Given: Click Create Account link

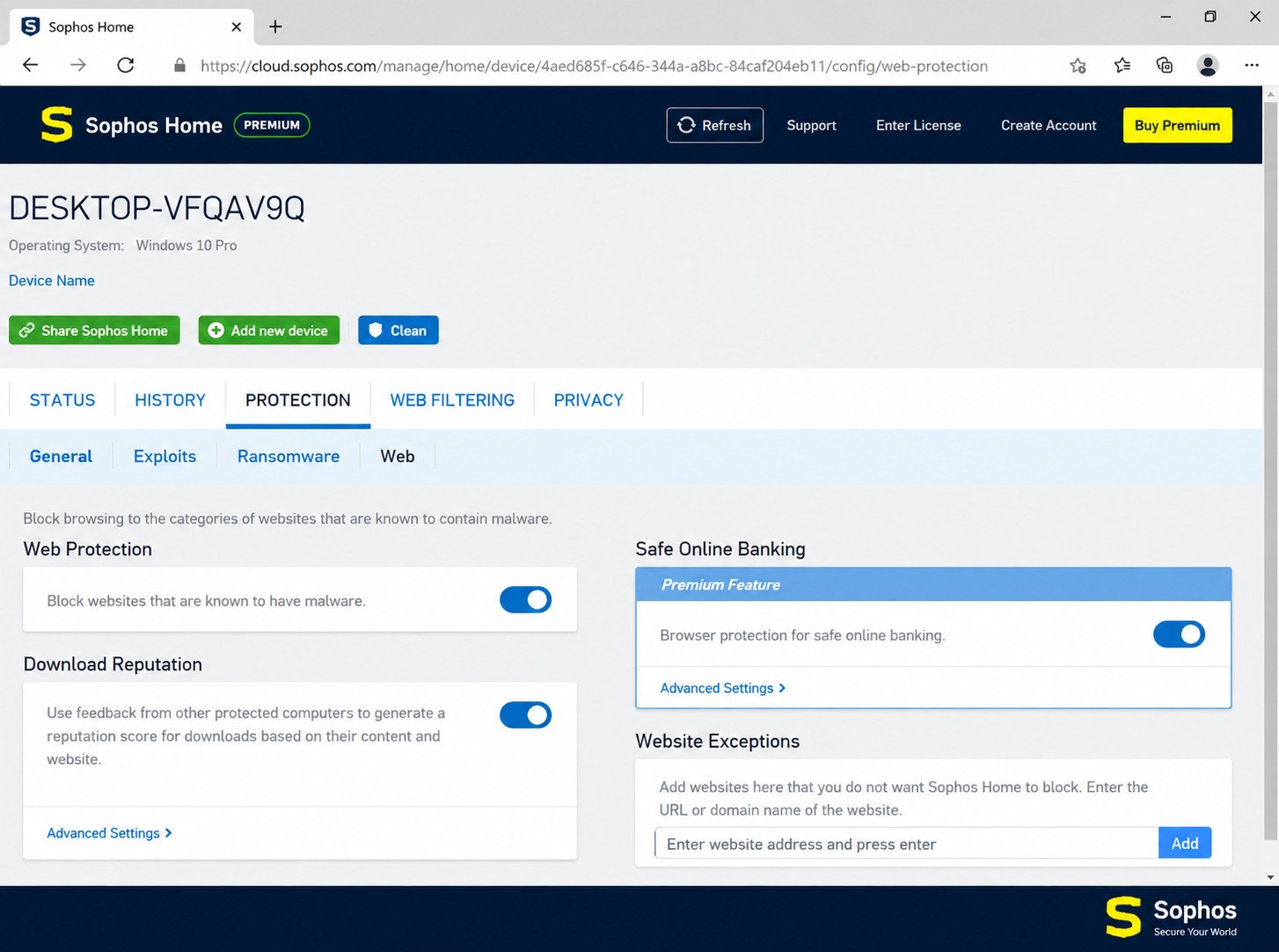Looking at the screenshot, I should coord(1049,125).
